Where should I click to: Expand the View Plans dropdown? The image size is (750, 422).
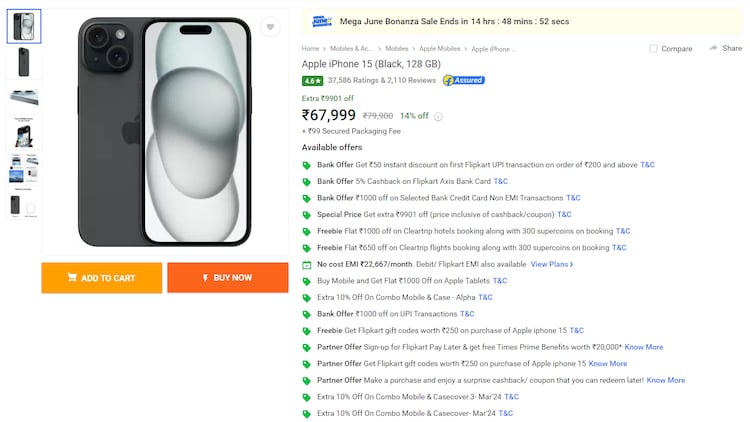click(552, 264)
